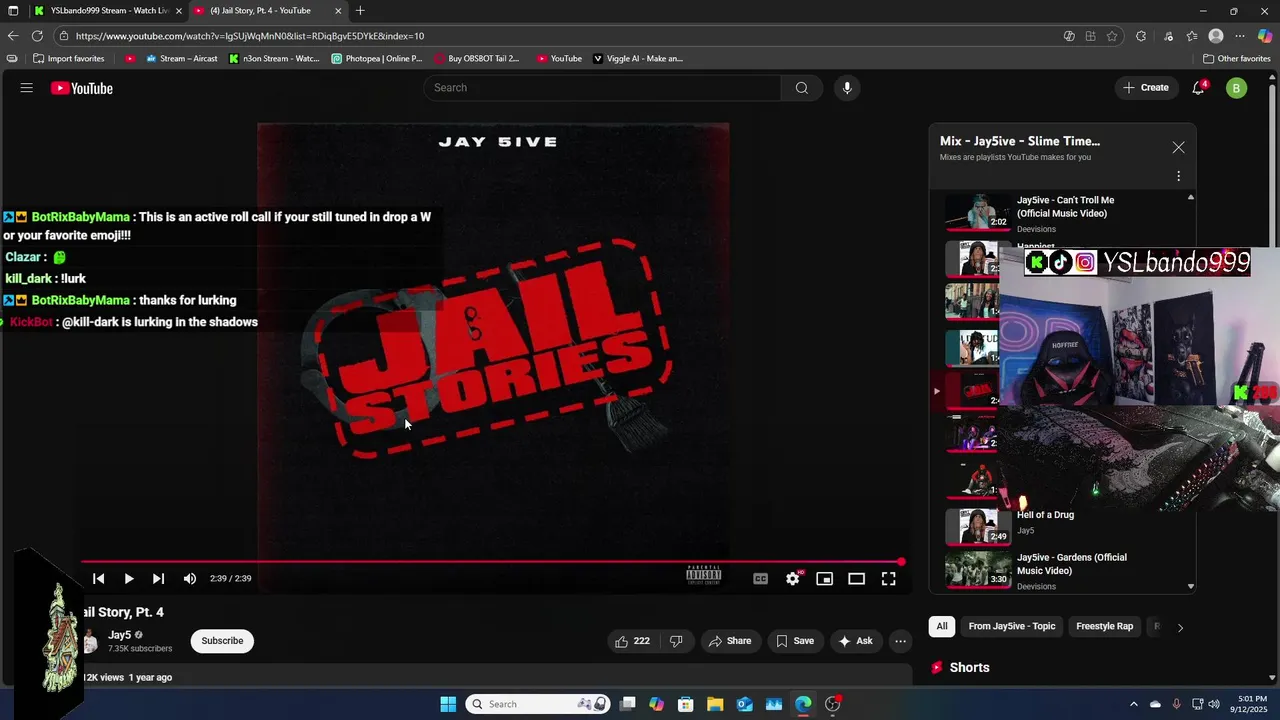Close the Jail Story Pt. 4 browser tab
The height and width of the screenshot is (720, 1280).
(338, 11)
